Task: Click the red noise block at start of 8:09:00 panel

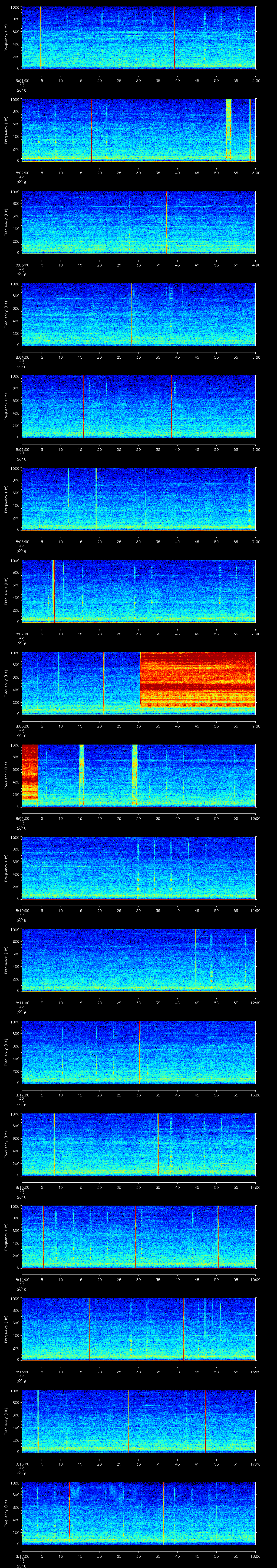Action: click(x=29, y=771)
